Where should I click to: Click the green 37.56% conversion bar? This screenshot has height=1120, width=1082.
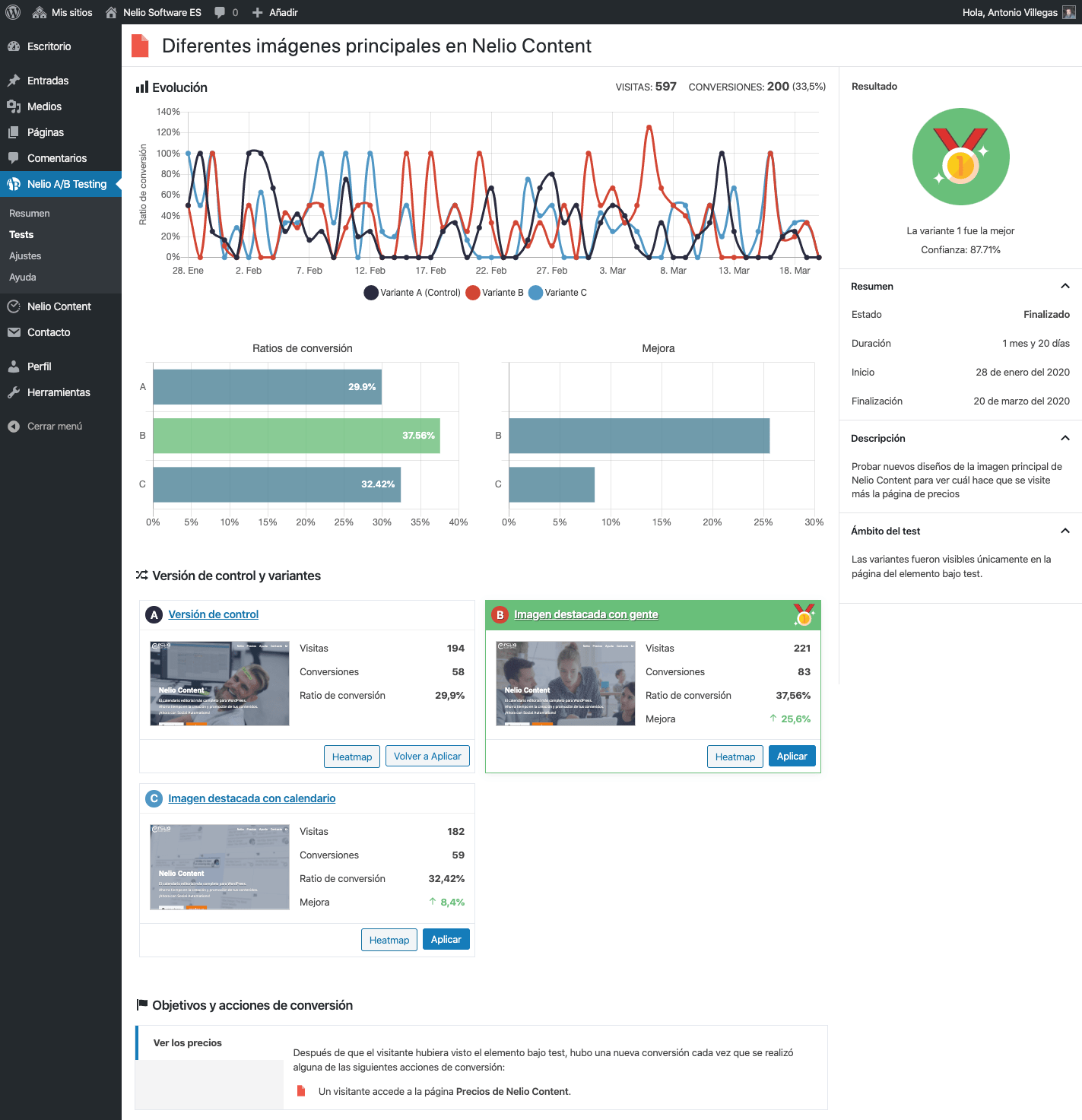[297, 436]
